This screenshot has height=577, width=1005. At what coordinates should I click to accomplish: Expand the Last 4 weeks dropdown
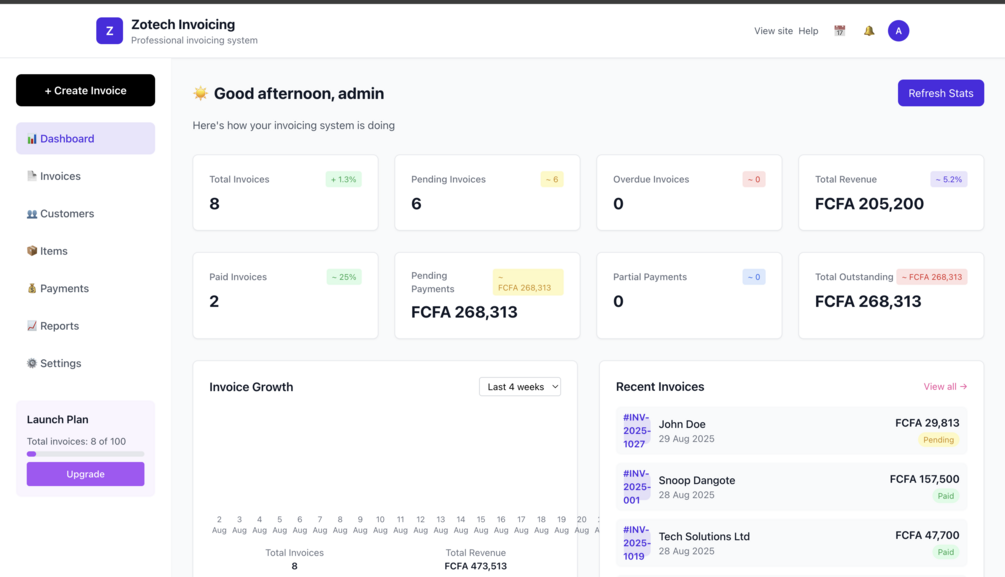point(520,387)
